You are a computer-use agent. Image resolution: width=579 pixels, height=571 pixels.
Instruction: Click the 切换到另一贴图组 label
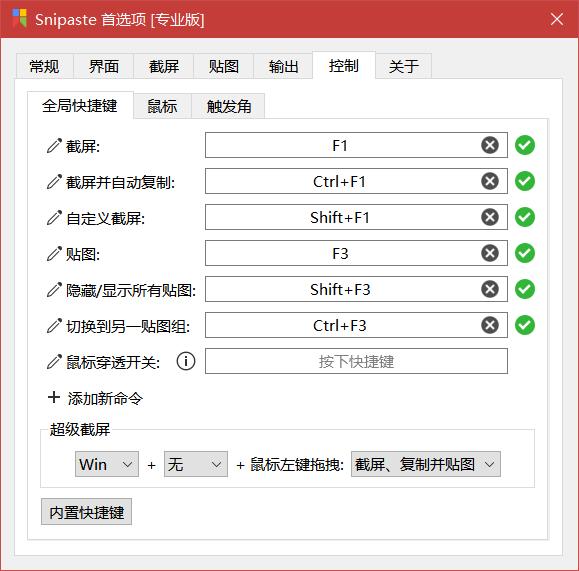pyautogui.click(x=128, y=326)
